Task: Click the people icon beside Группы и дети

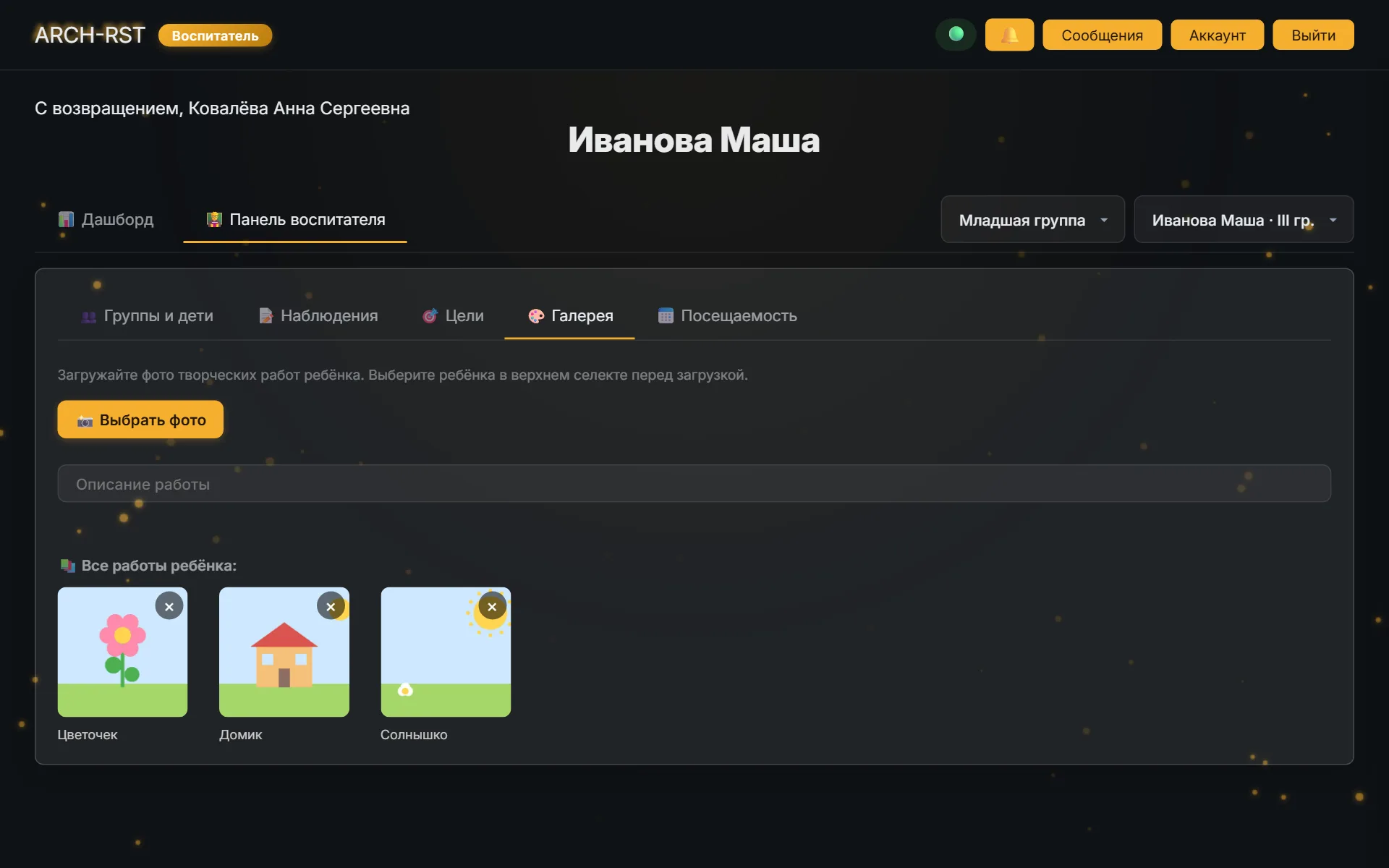Action: tap(89, 316)
